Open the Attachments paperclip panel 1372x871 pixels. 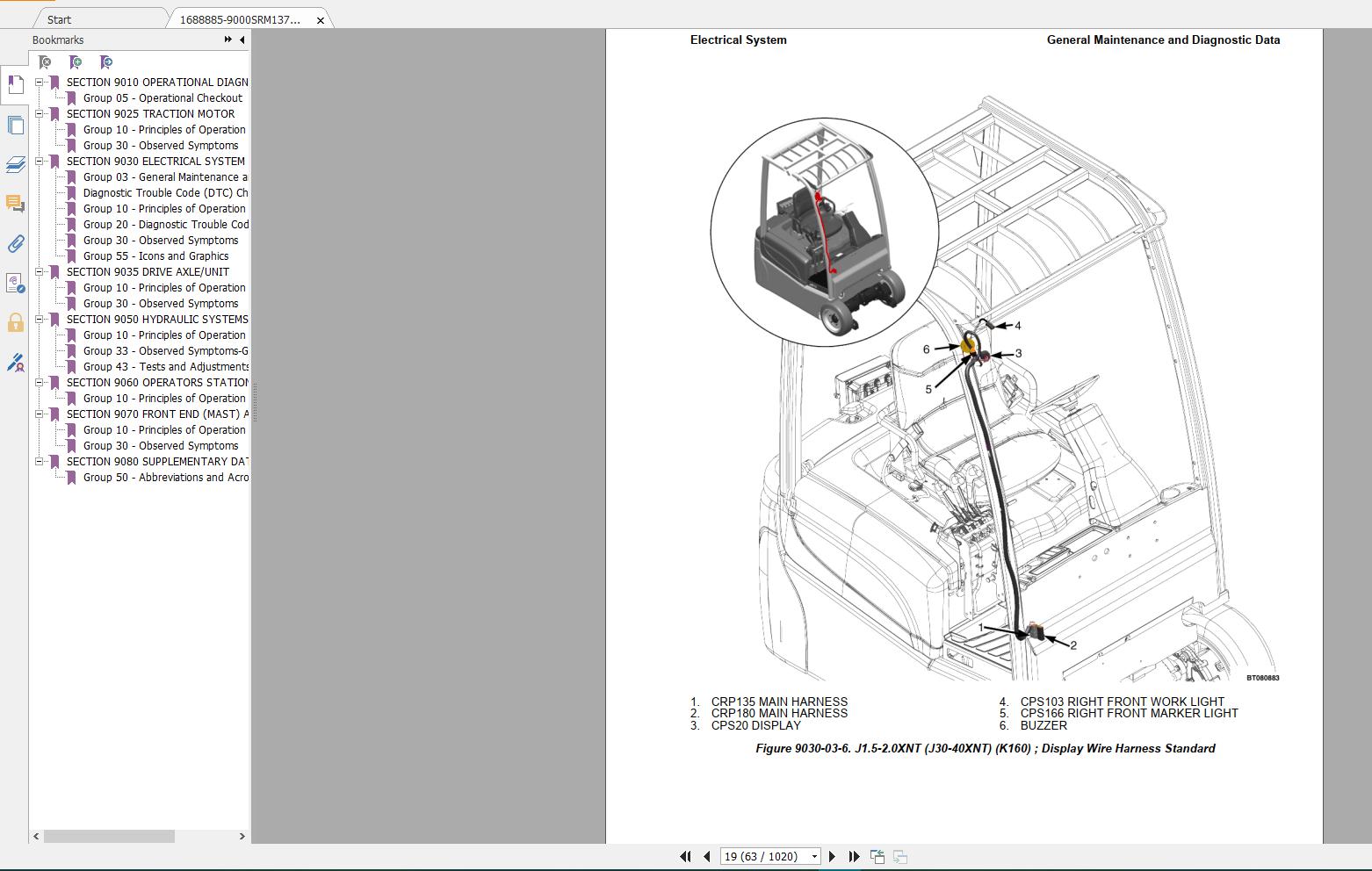(15, 243)
